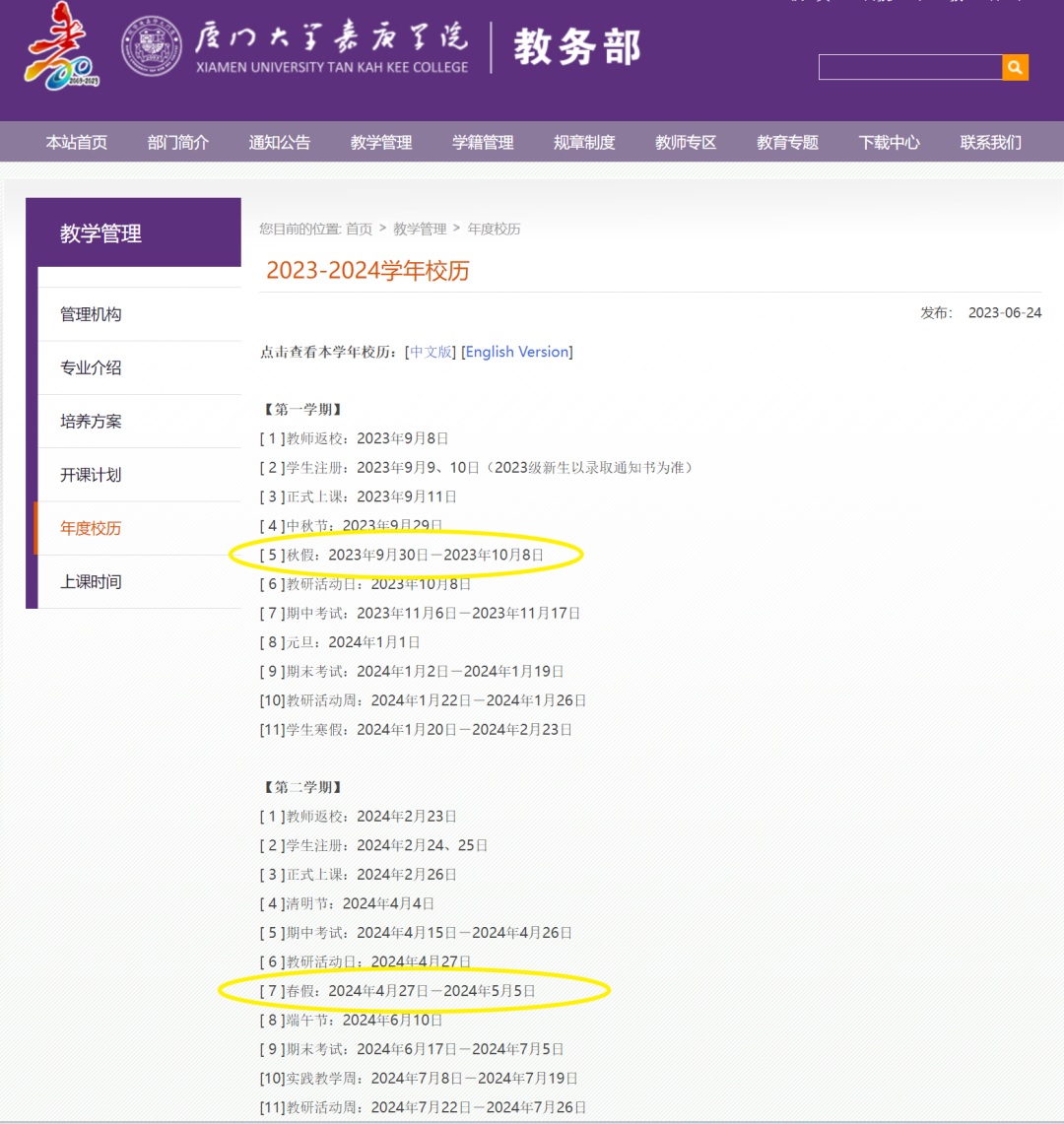Open 上课时间 from the sidebar
Viewport: 1064px width, 1124px height.
[92, 581]
